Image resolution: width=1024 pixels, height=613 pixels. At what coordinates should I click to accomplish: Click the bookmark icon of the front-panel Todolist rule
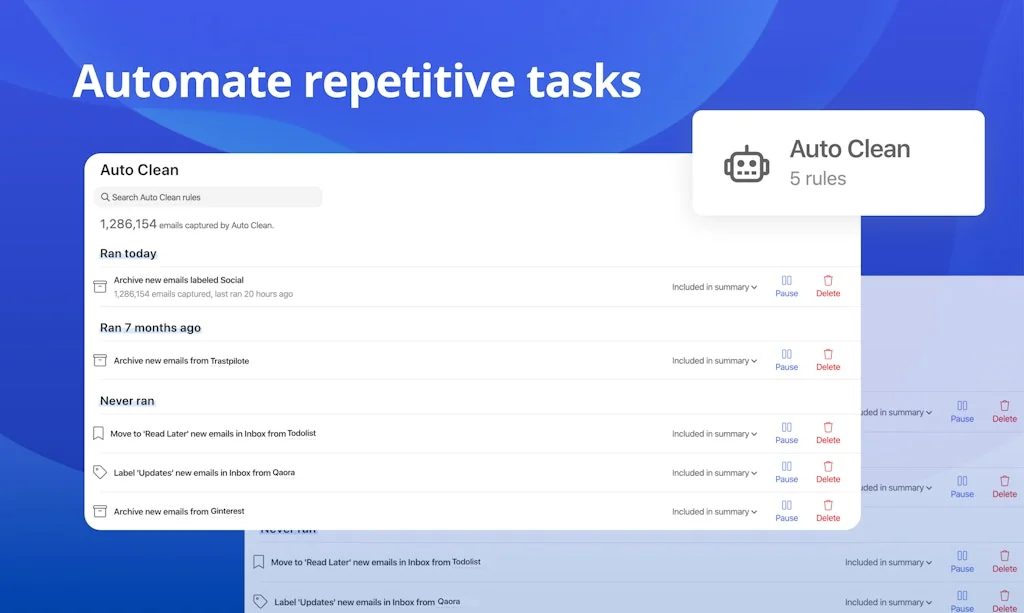pyautogui.click(x=98, y=434)
